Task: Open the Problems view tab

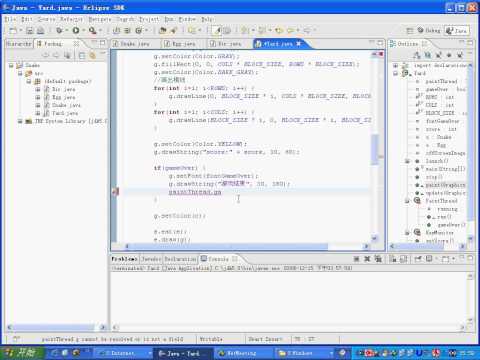Action: tap(124, 259)
